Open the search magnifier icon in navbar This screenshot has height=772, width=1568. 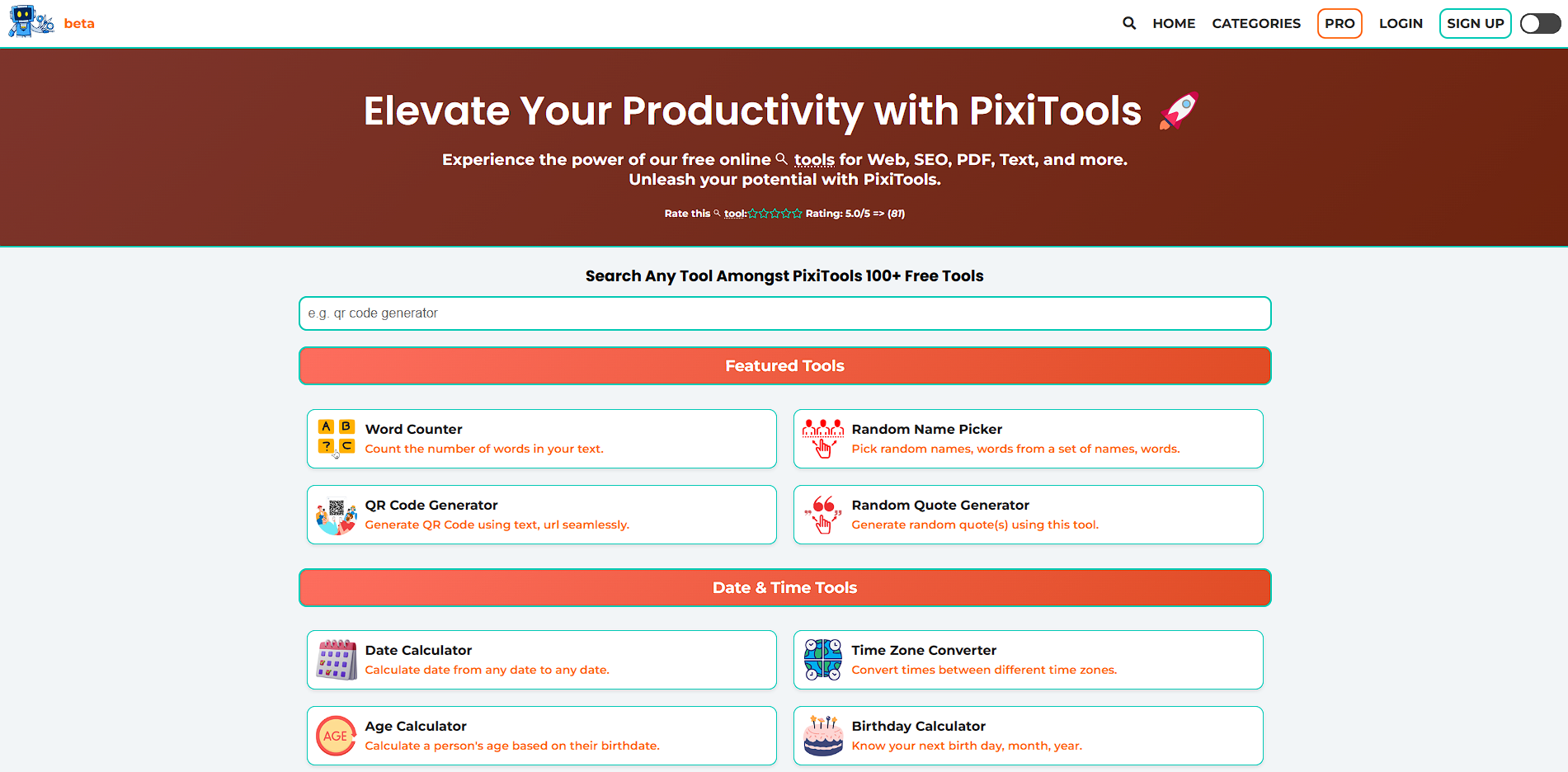tap(1128, 23)
